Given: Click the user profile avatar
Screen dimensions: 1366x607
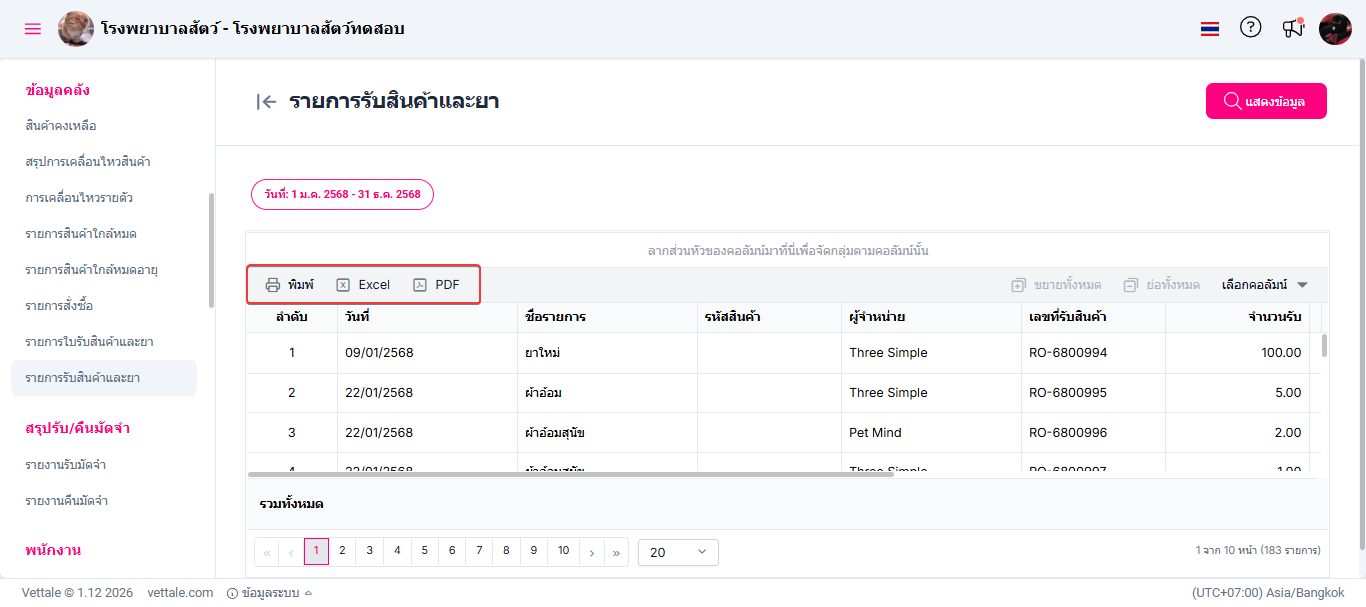Looking at the screenshot, I should 1335,29.
